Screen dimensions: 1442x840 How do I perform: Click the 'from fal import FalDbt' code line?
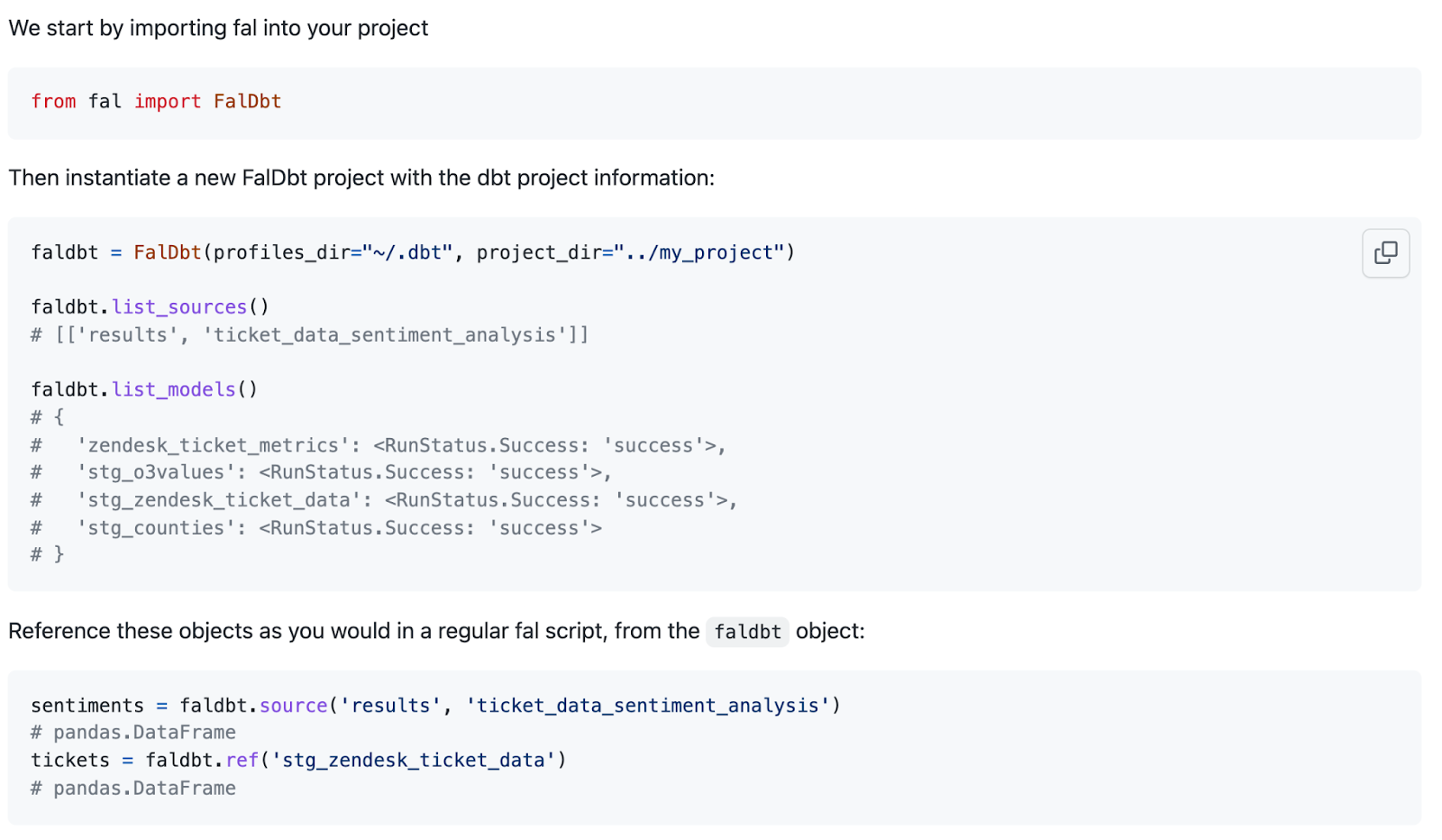(x=156, y=102)
